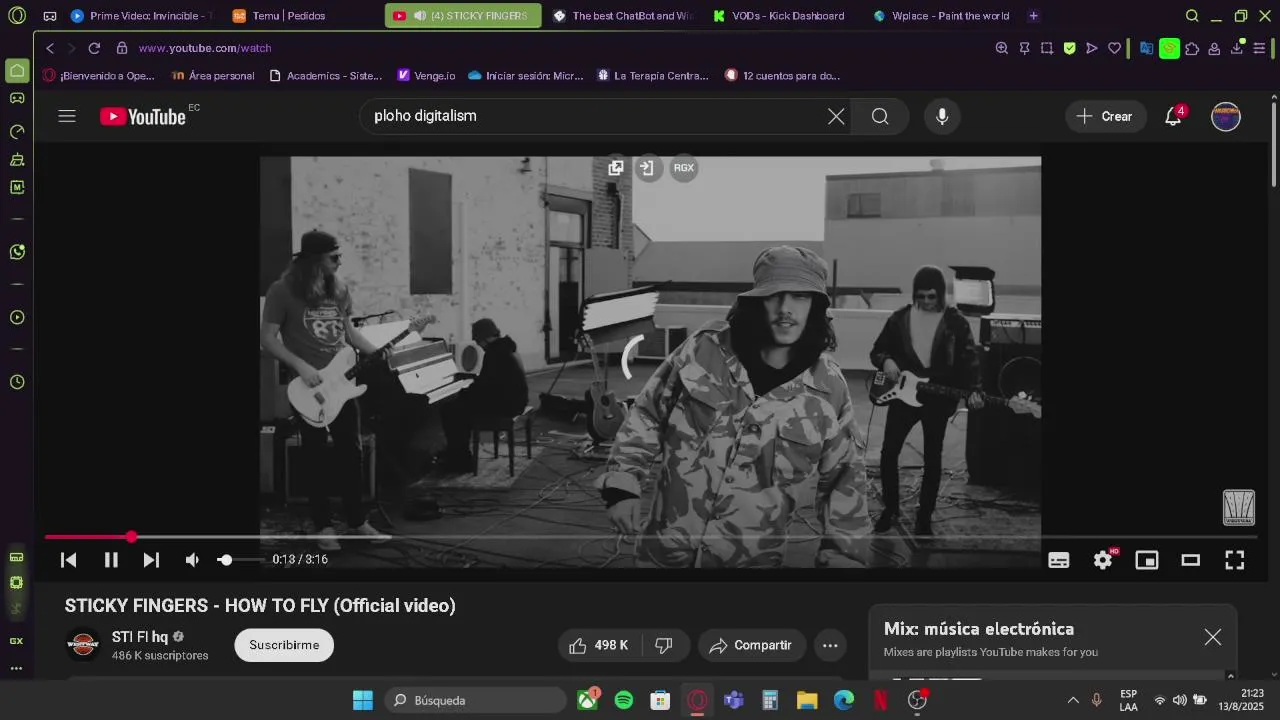Screen dimensions: 1280x720
Task: Mute the video with speaker icon
Action: (192, 560)
